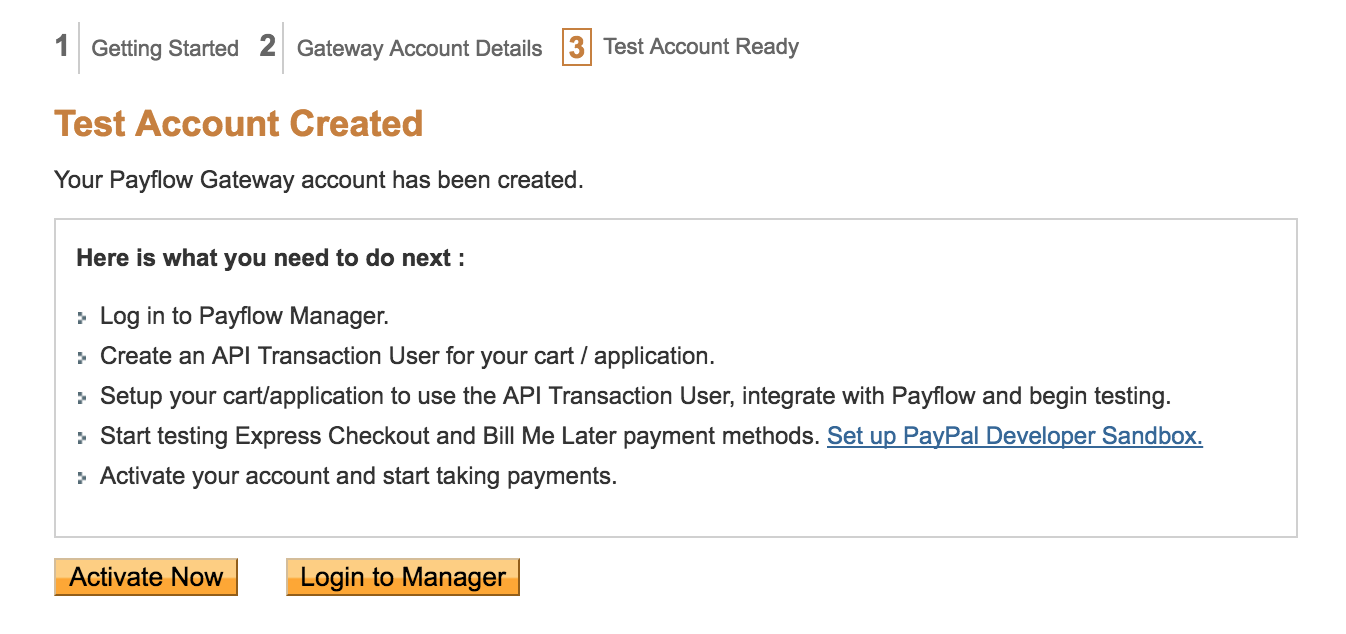The width and height of the screenshot is (1346, 634).
Task: Click the Test Account Created heading
Action: (x=239, y=124)
